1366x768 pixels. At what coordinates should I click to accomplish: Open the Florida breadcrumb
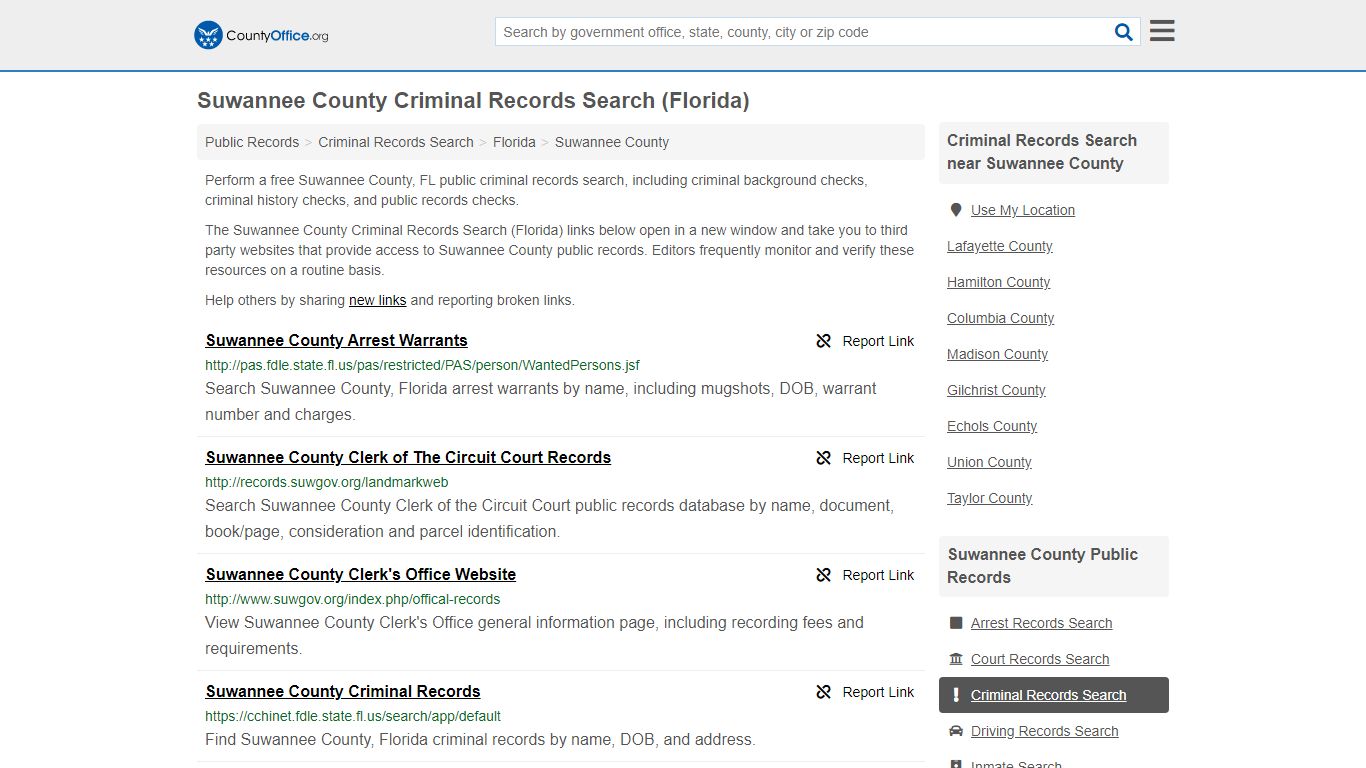[x=514, y=142]
